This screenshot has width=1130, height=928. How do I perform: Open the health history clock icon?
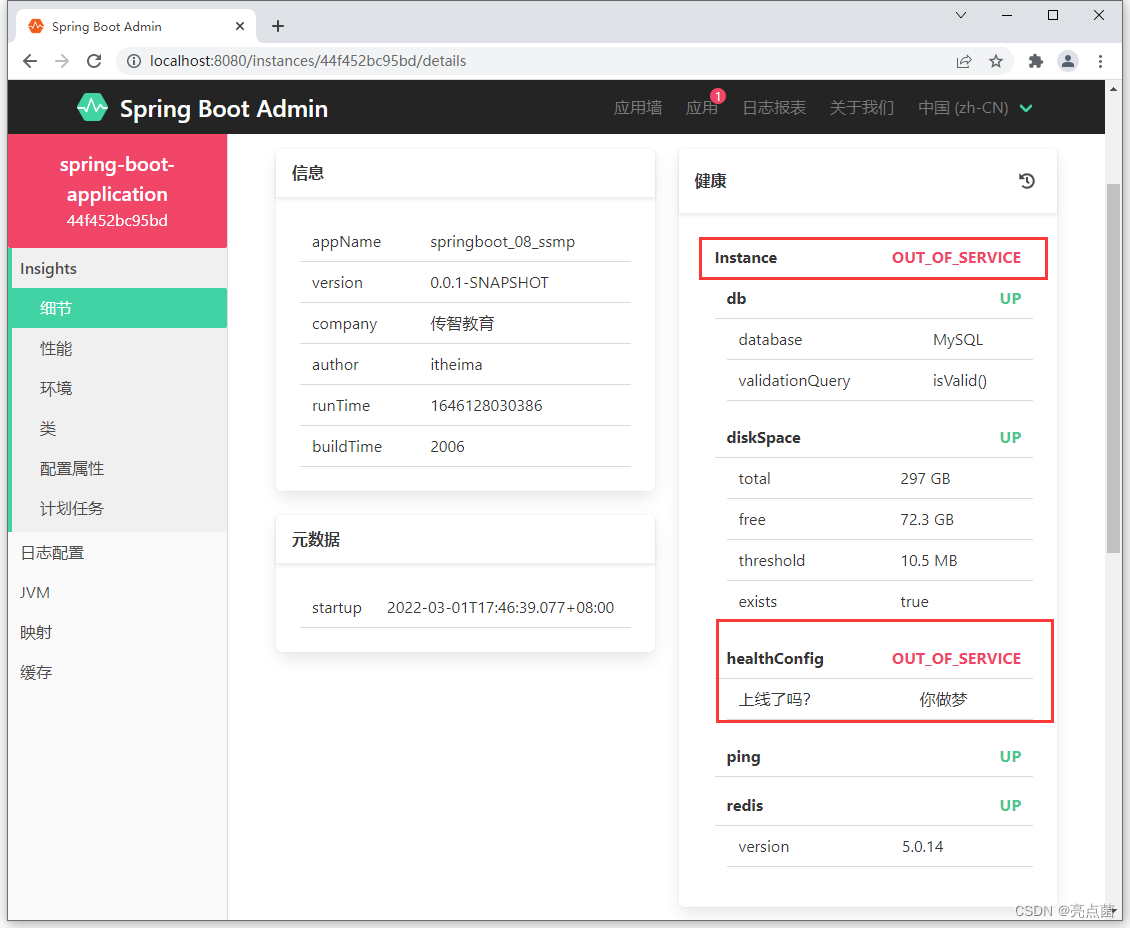coord(1027,181)
